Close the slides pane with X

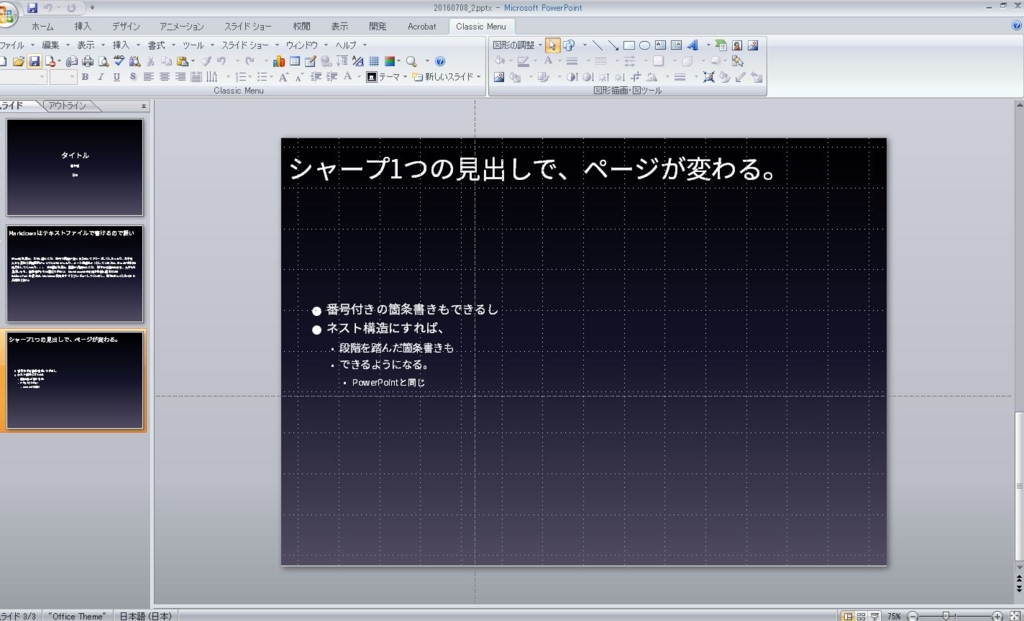(x=144, y=106)
